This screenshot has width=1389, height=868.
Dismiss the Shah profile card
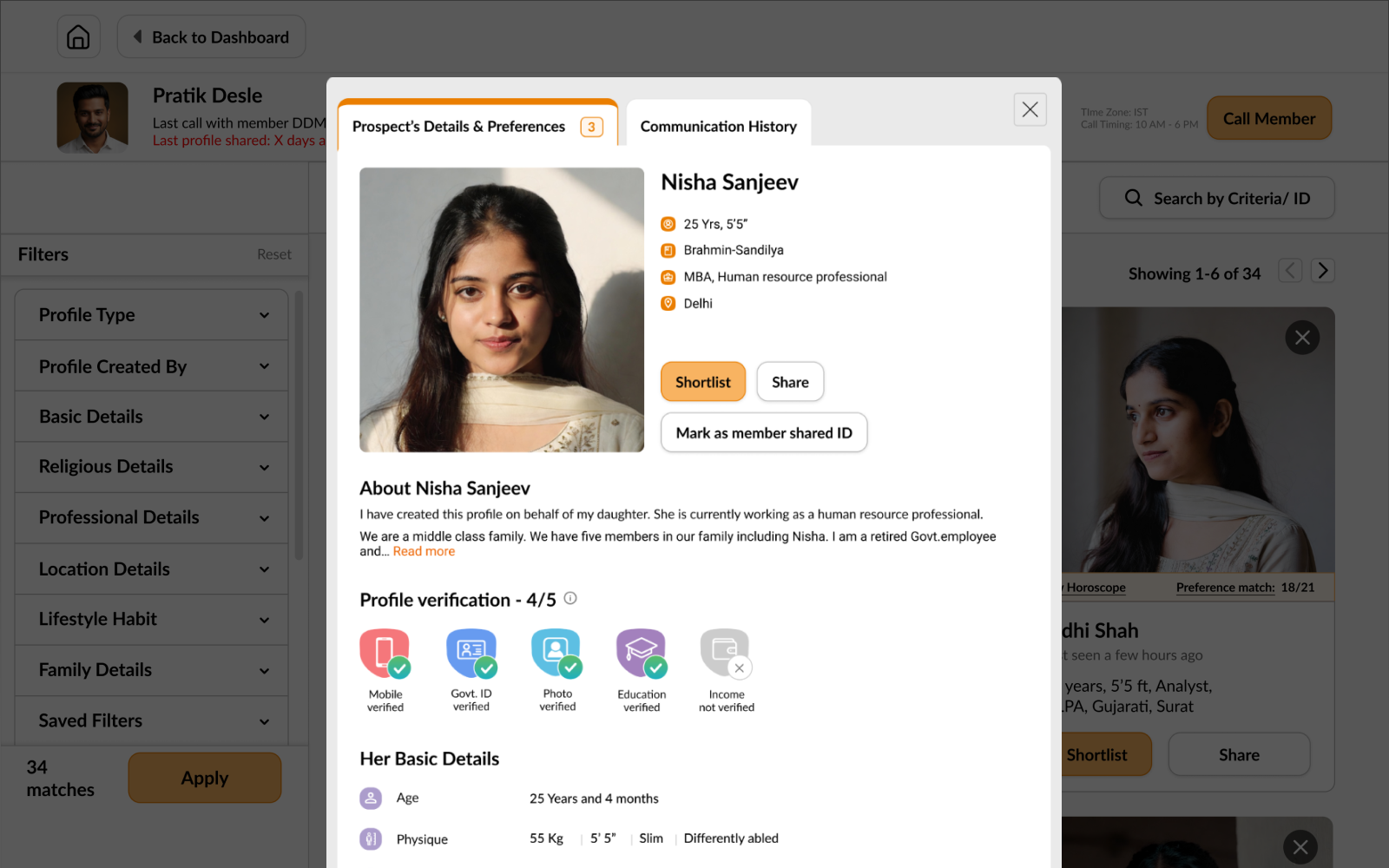(x=1302, y=338)
